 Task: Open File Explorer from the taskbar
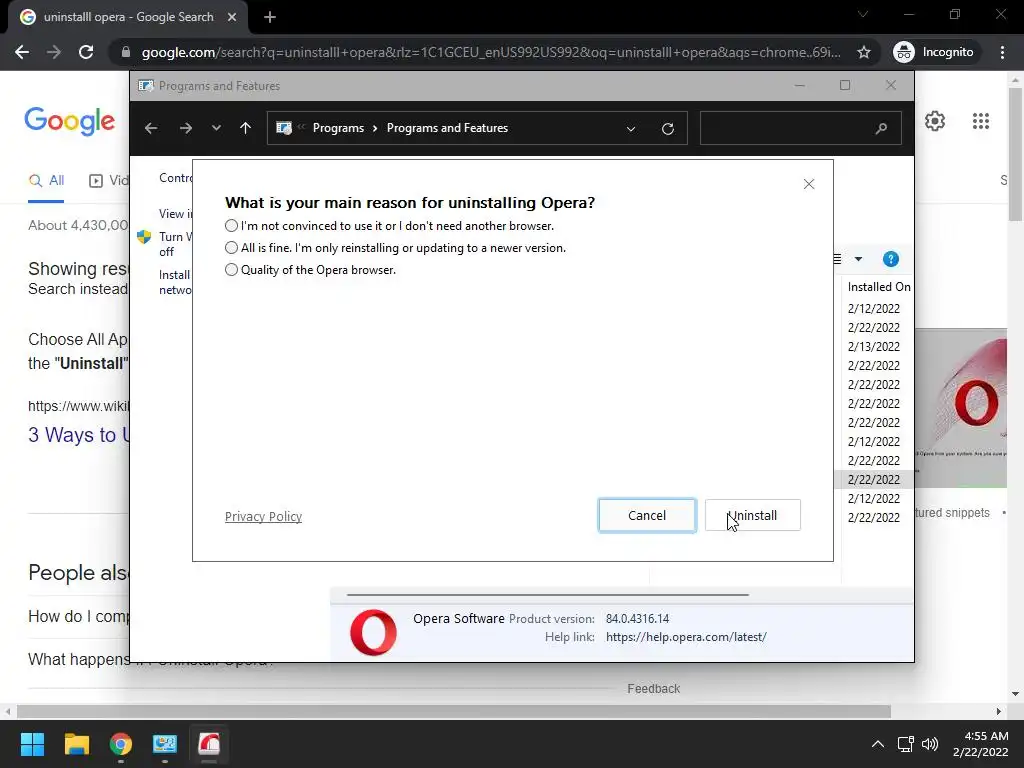[76, 744]
